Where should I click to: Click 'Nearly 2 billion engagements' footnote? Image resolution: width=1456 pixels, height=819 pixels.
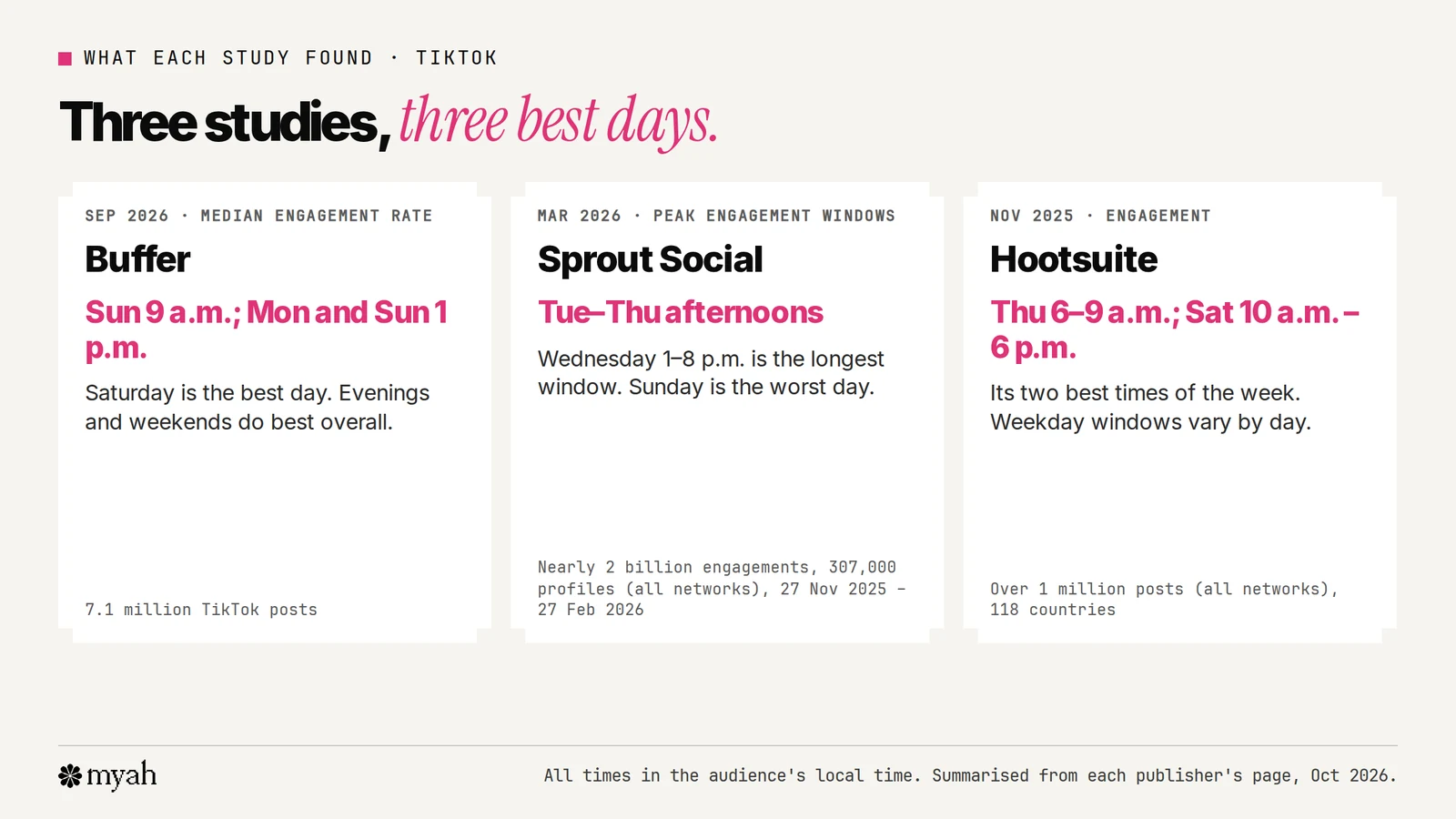[721, 589]
